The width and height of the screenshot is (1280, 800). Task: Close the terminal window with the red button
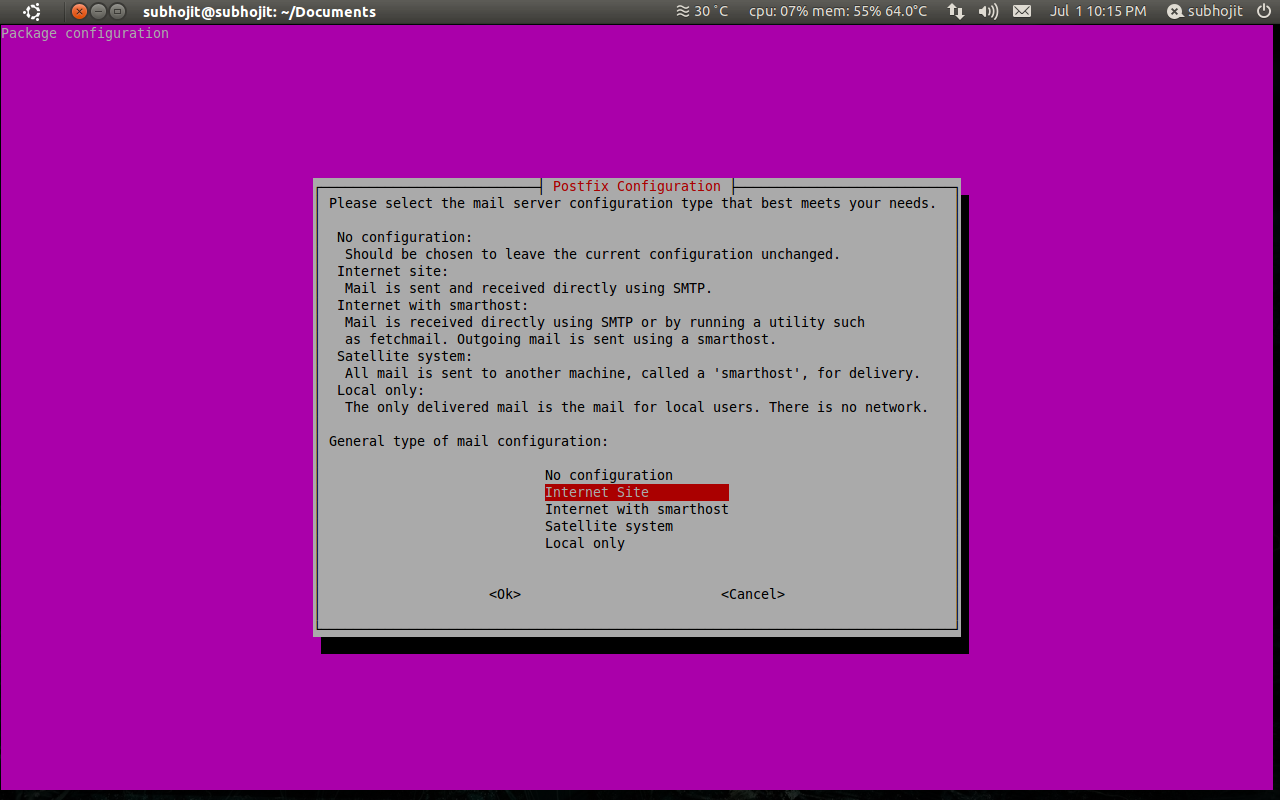(x=80, y=12)
